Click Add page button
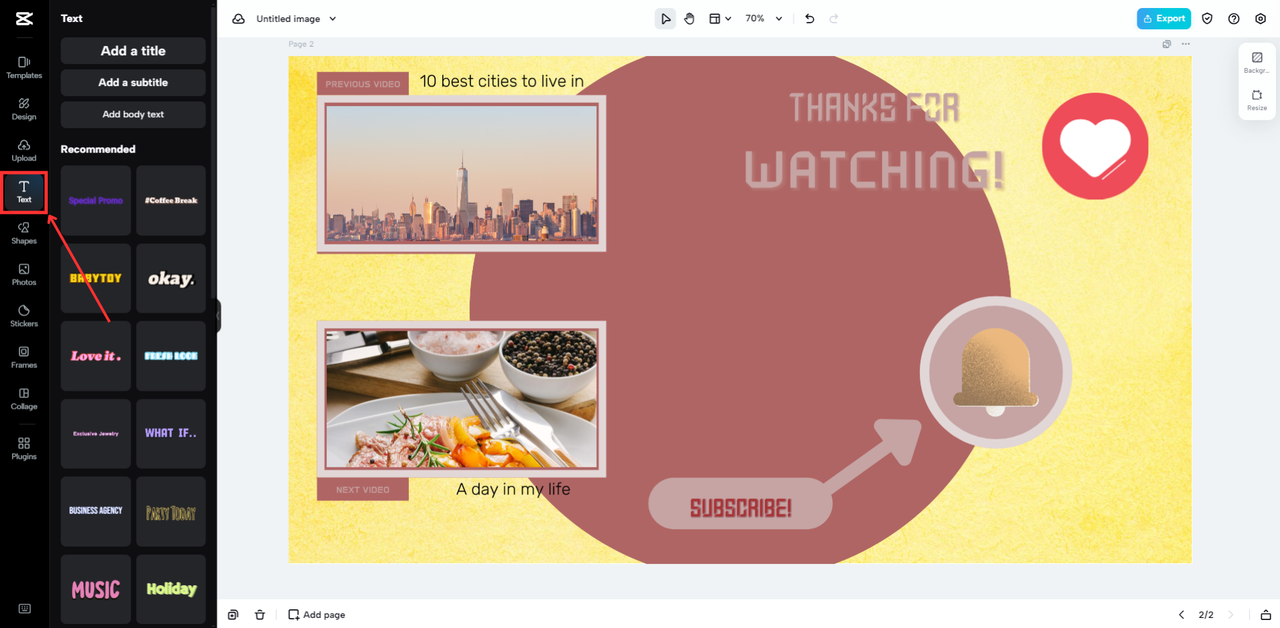Viewport: 1280px width, 628px height. coord(317,615)
